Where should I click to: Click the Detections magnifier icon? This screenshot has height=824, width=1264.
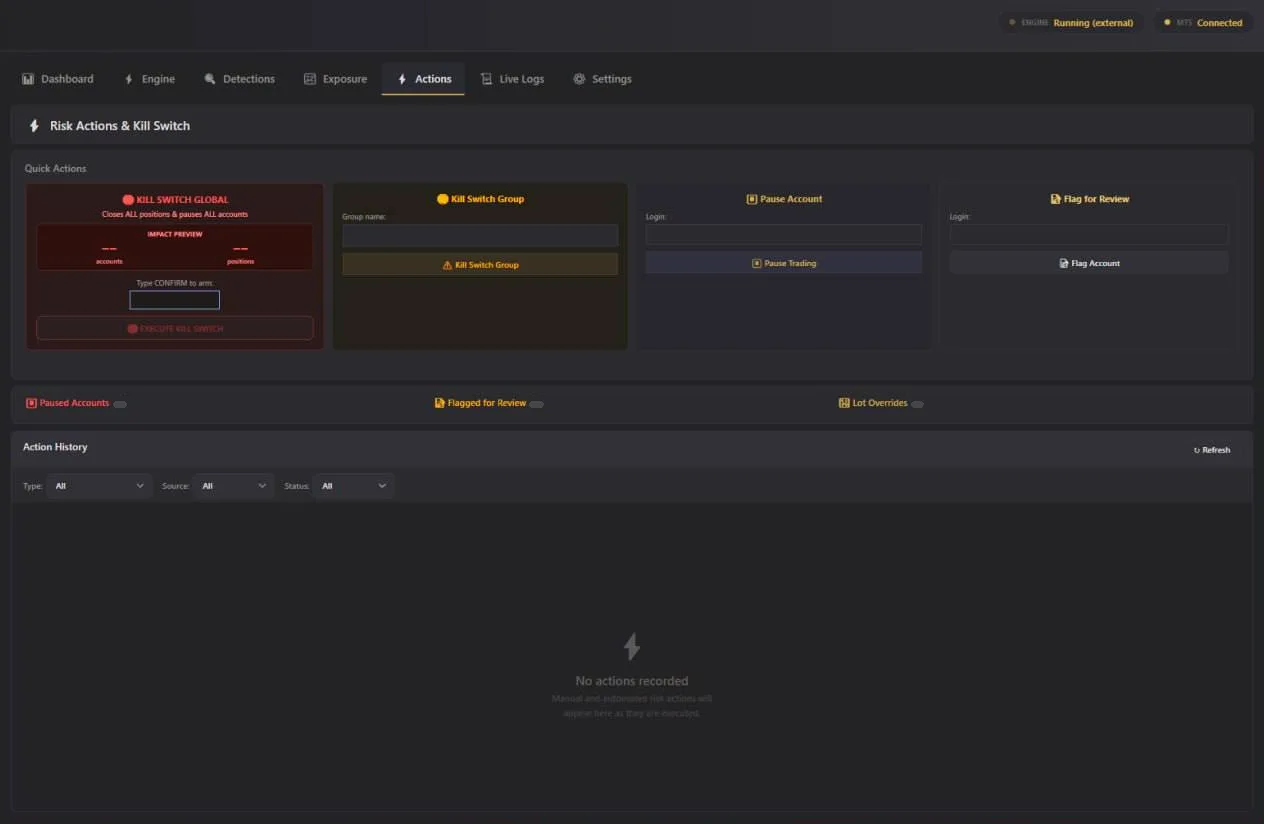pos(210,79)
